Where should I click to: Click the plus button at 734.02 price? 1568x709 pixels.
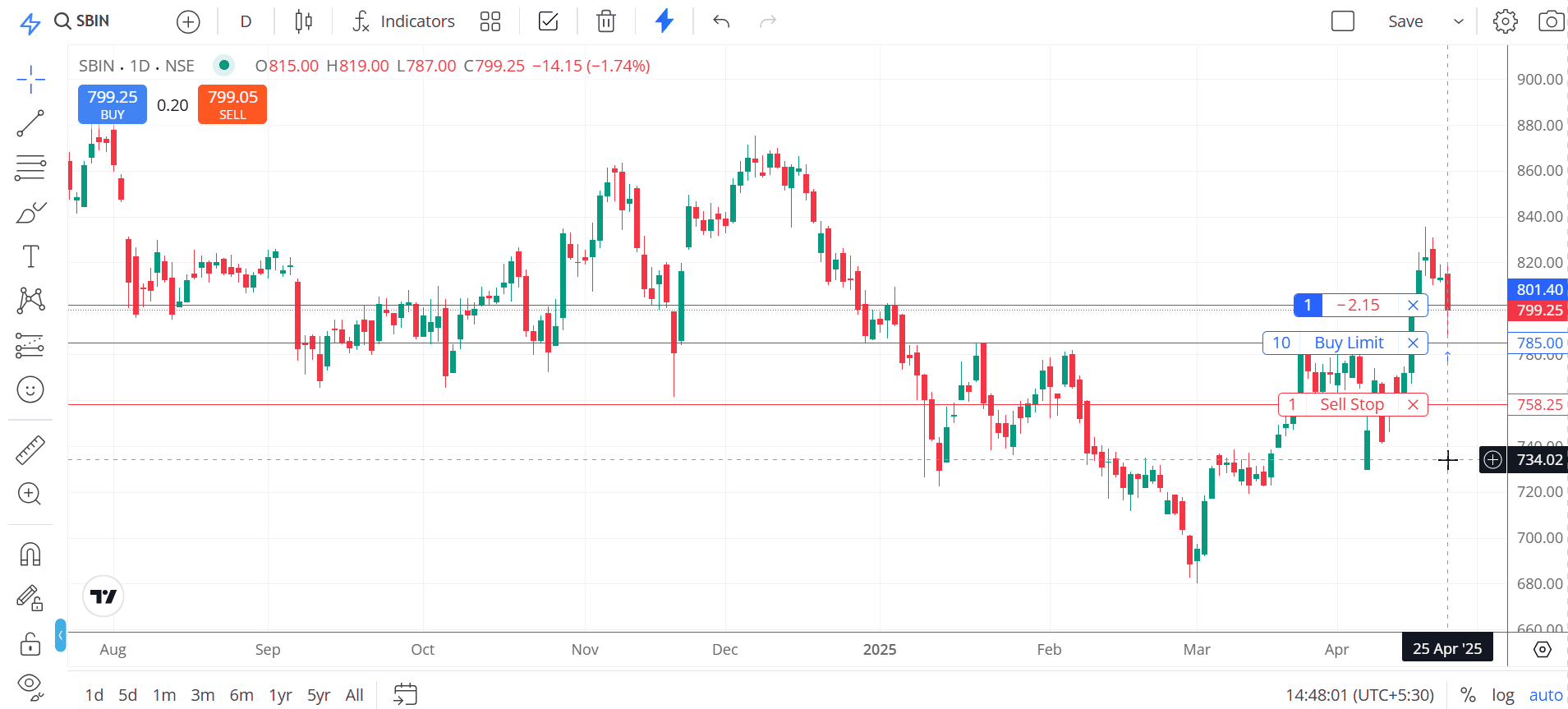click(x=1492, y=460)
